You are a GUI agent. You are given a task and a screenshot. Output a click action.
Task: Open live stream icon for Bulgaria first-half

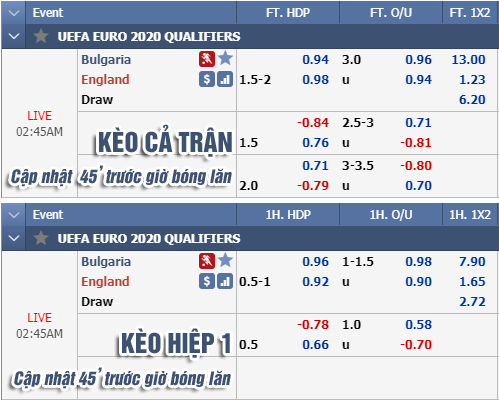[207, 261]
